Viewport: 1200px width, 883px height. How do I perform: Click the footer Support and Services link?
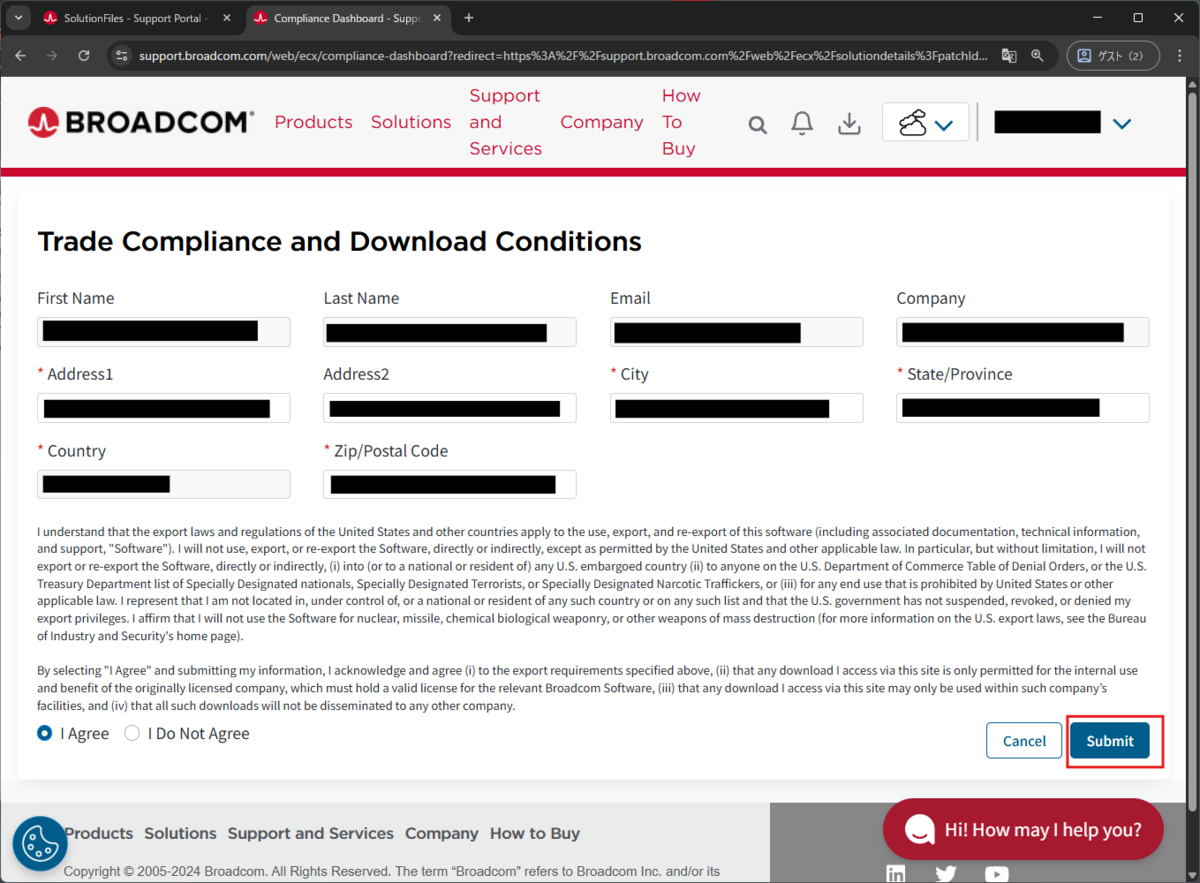pyautogui.click(x=310, y=833)
